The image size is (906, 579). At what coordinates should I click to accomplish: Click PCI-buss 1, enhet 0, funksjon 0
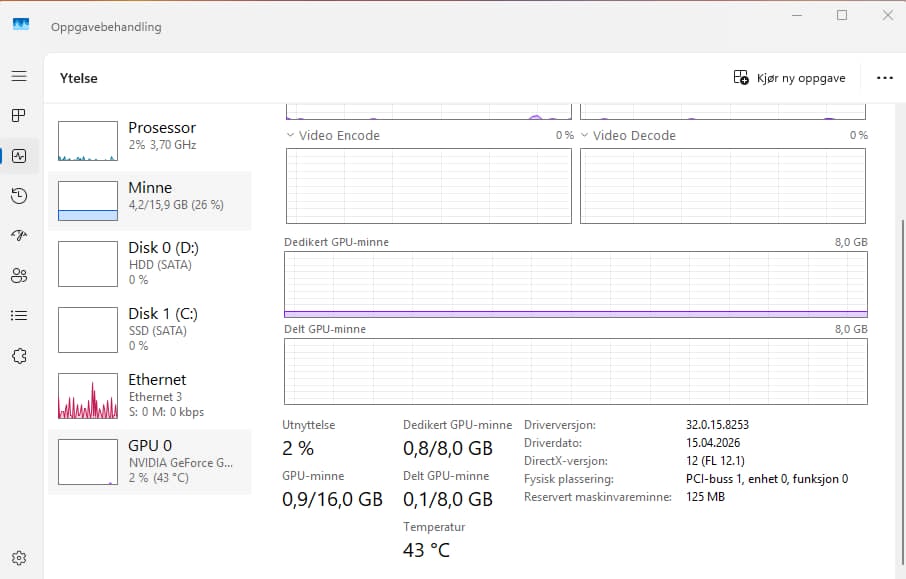767,479
